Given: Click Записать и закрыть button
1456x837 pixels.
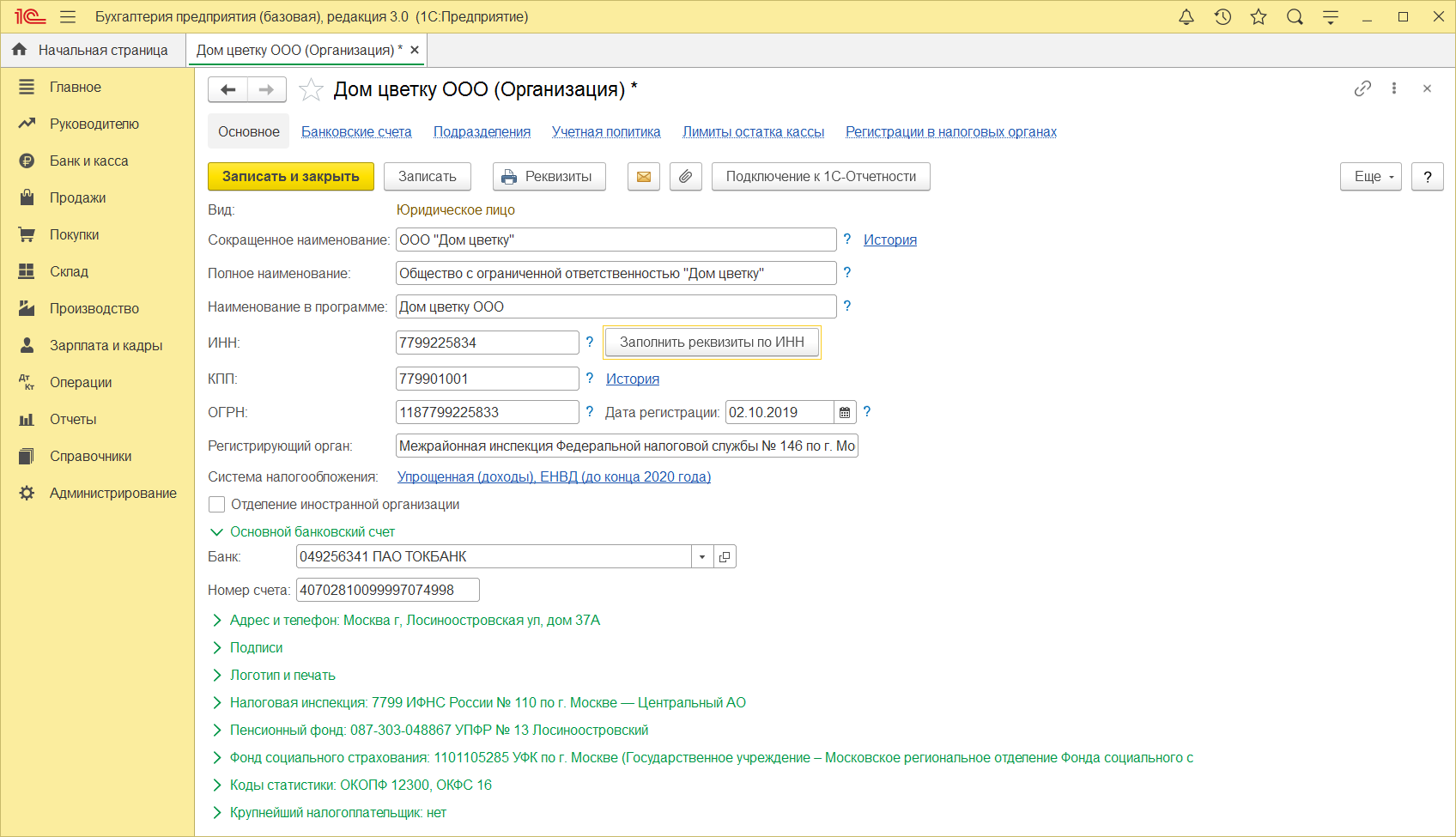Looking at the screenshot, I should click(x=291, y=177).
